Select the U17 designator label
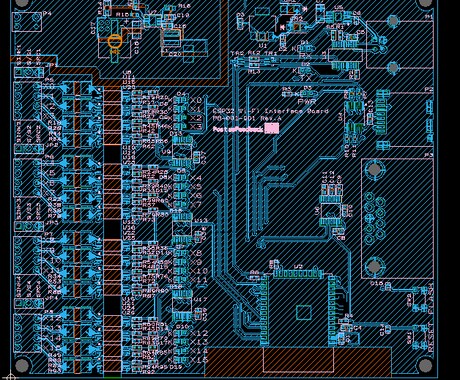 coord(201,300)
